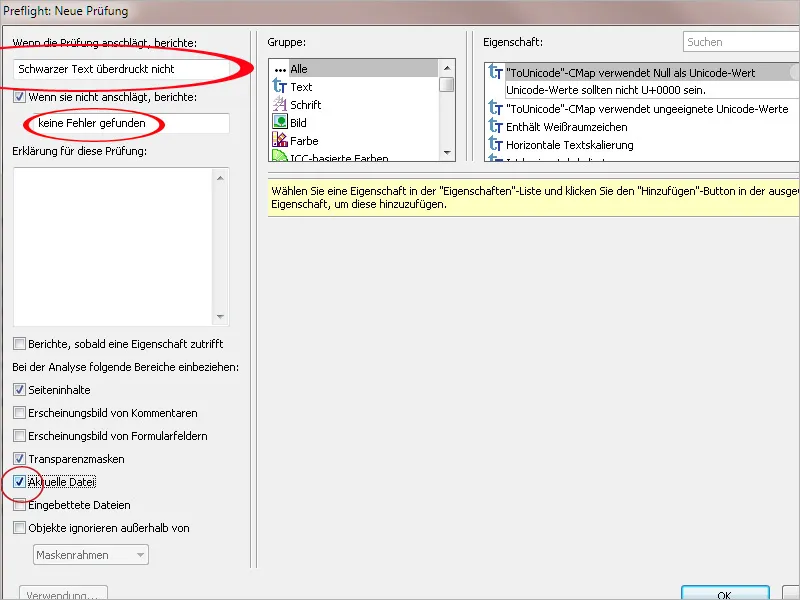Image resolution: width=800 pixels, height=600 pixels.
Task: Click icon beside Horizontale Textskalierung
Action: (495, 144)
